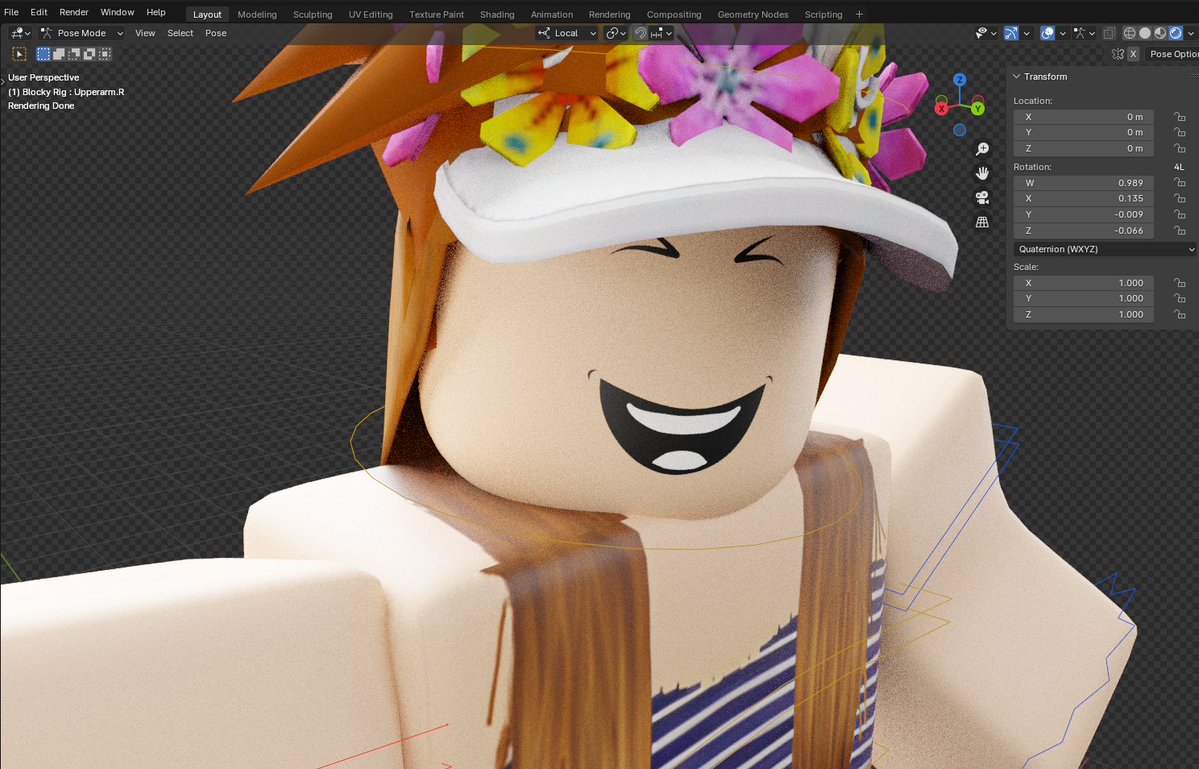Click the Rotation Z -0.066 field
Screen dimensions: 1199x769
(1083, 230)
